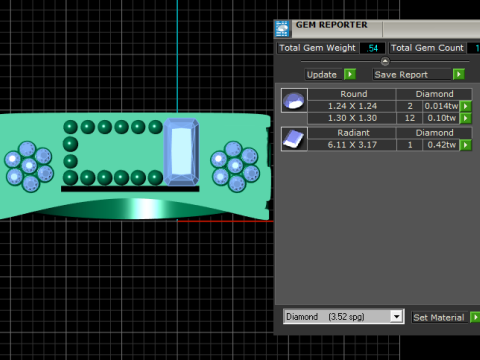Click the Diamond header in Round section
Viewport: 480px width, 360px height.
coord(434,94)
